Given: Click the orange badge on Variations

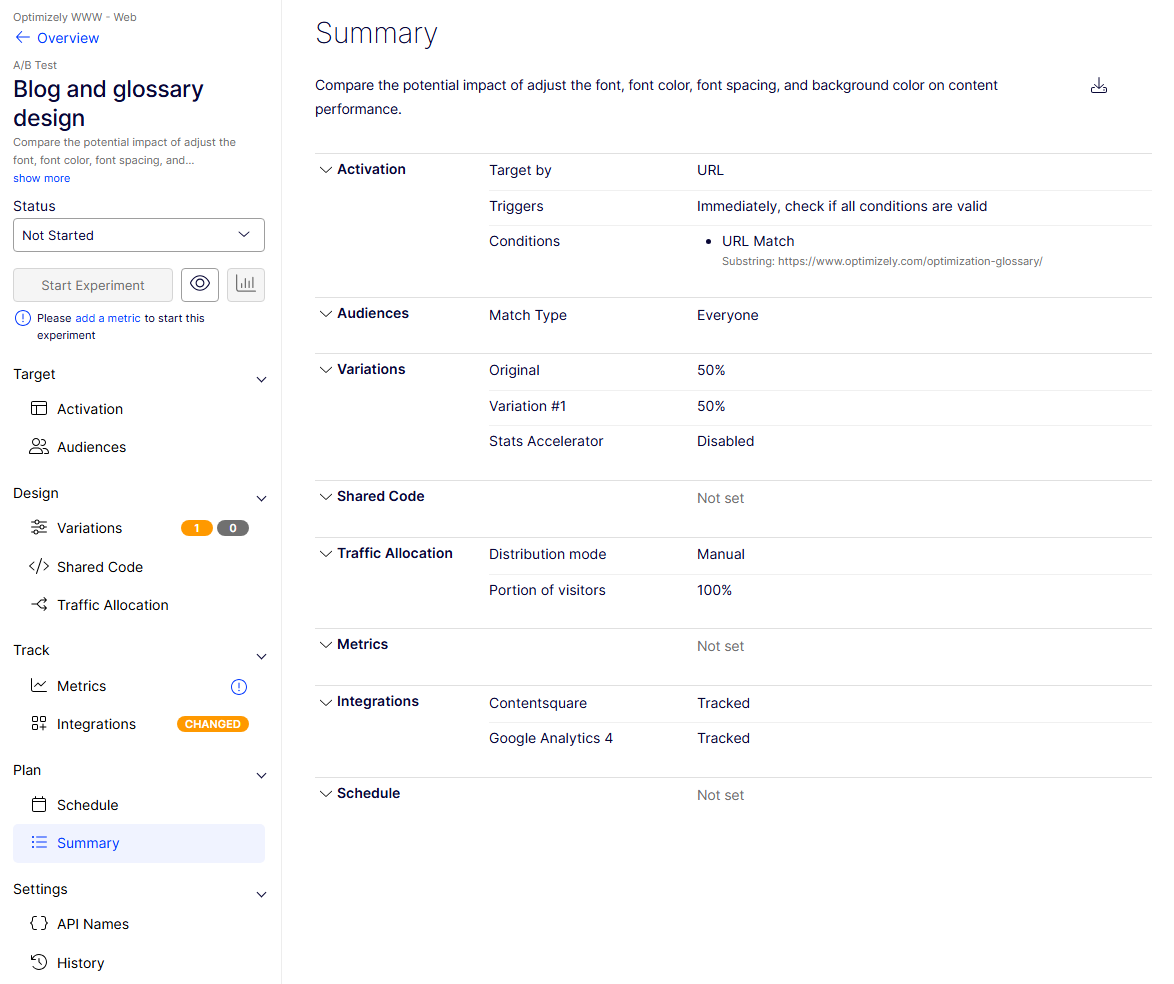Looking at the screenshot, I should (196, 528).
